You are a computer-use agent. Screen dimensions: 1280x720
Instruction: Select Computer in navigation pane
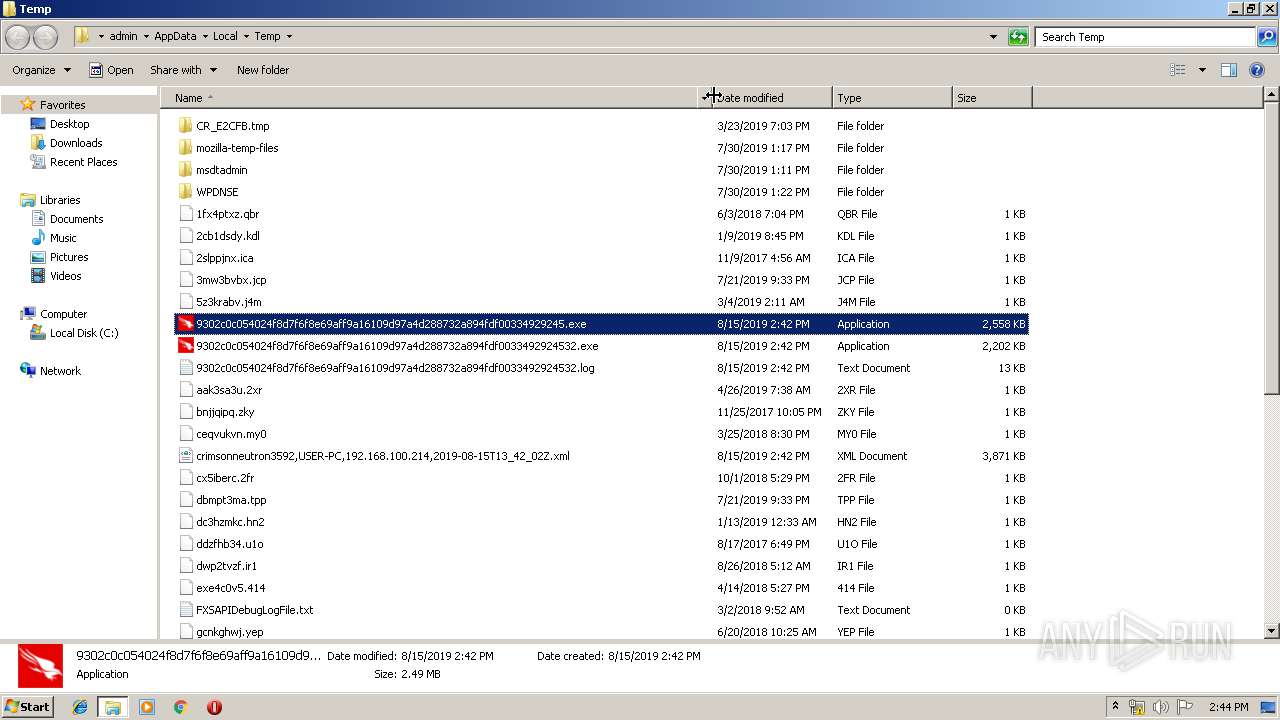coord(63,314)
